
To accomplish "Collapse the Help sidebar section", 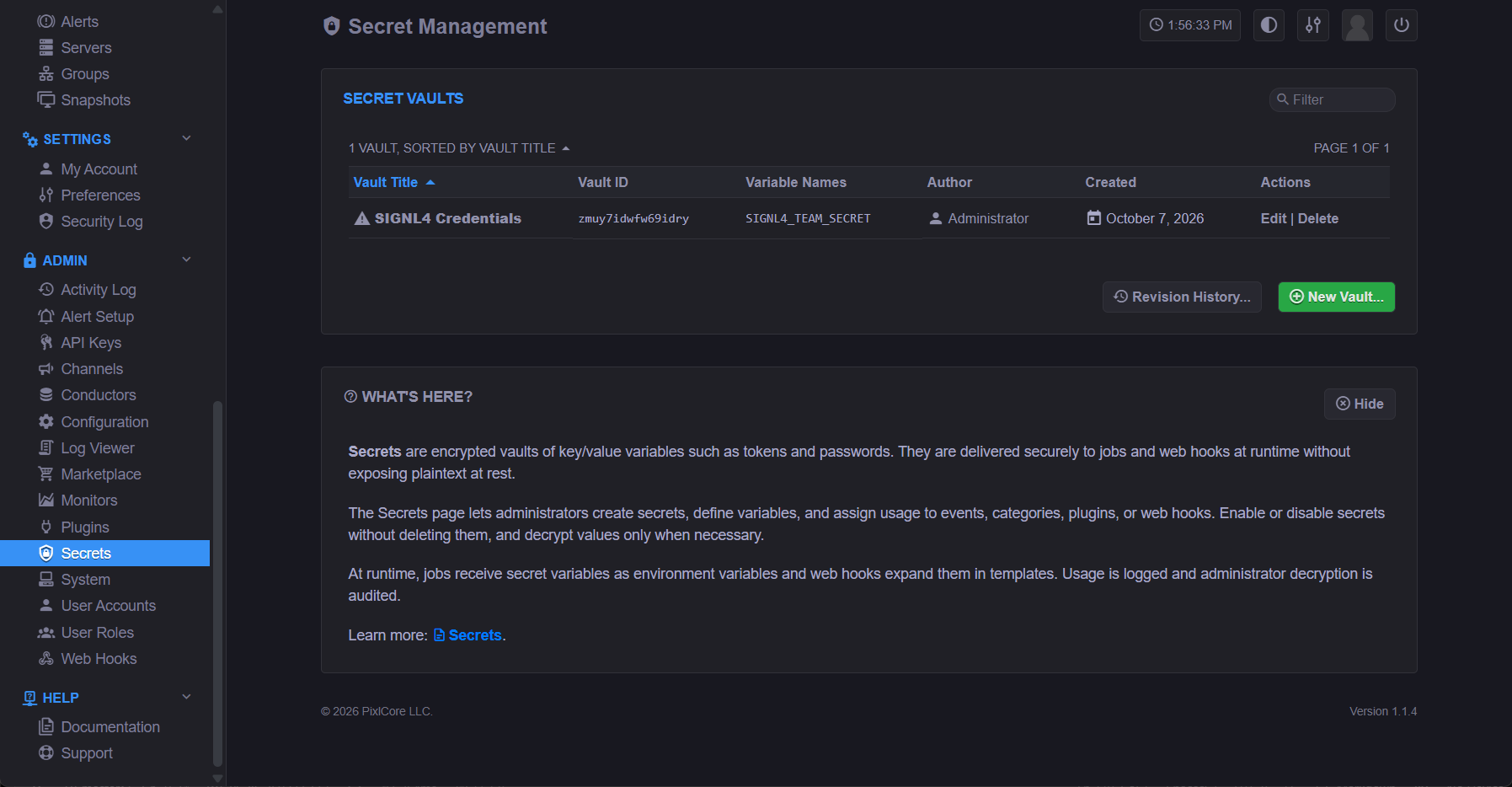I will [187, 697].
